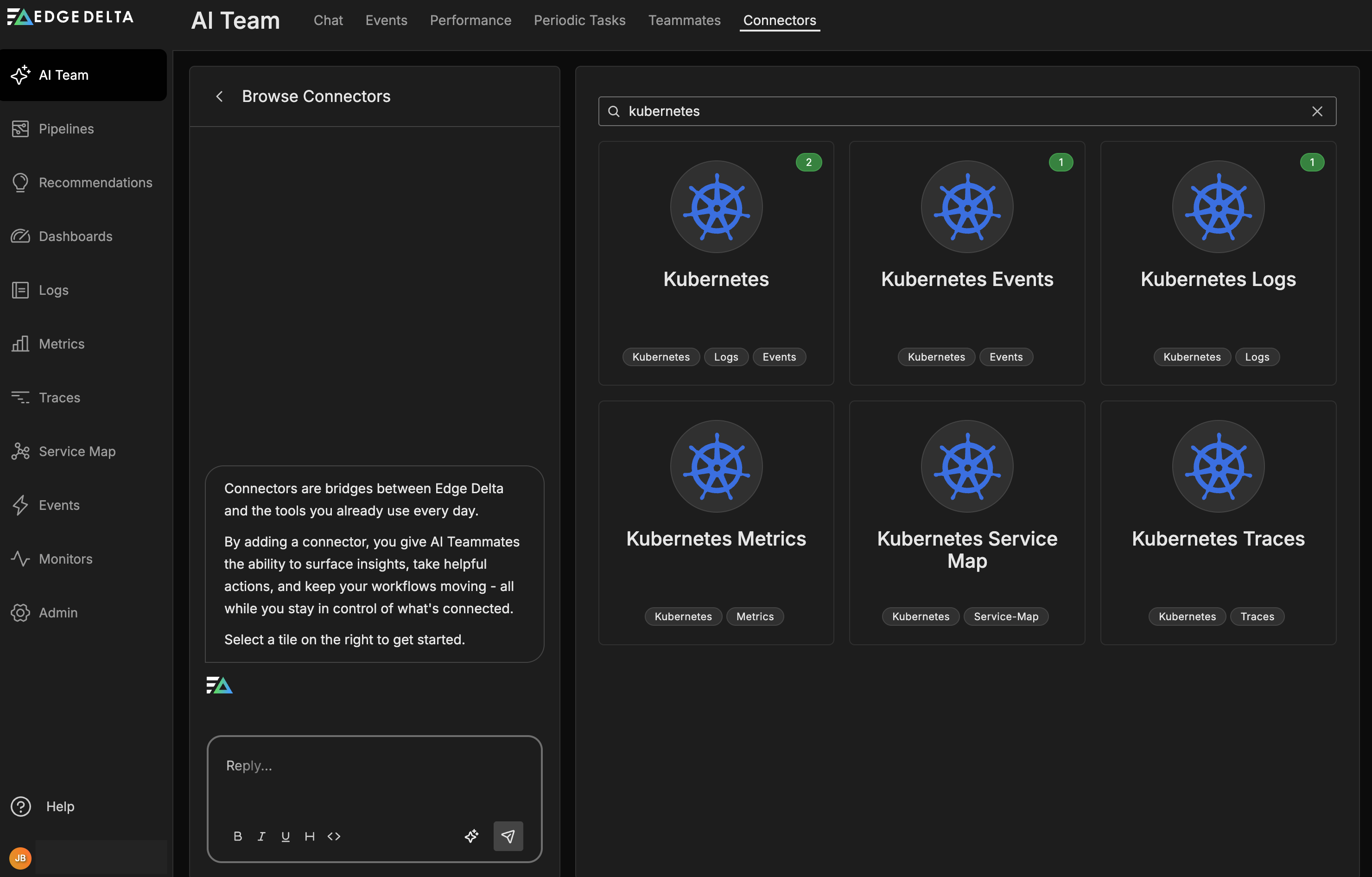The width and height of the screenshot is (1372, 877).
Task: Click inside the kubernetes search field
Action: (x=912, y=111)
